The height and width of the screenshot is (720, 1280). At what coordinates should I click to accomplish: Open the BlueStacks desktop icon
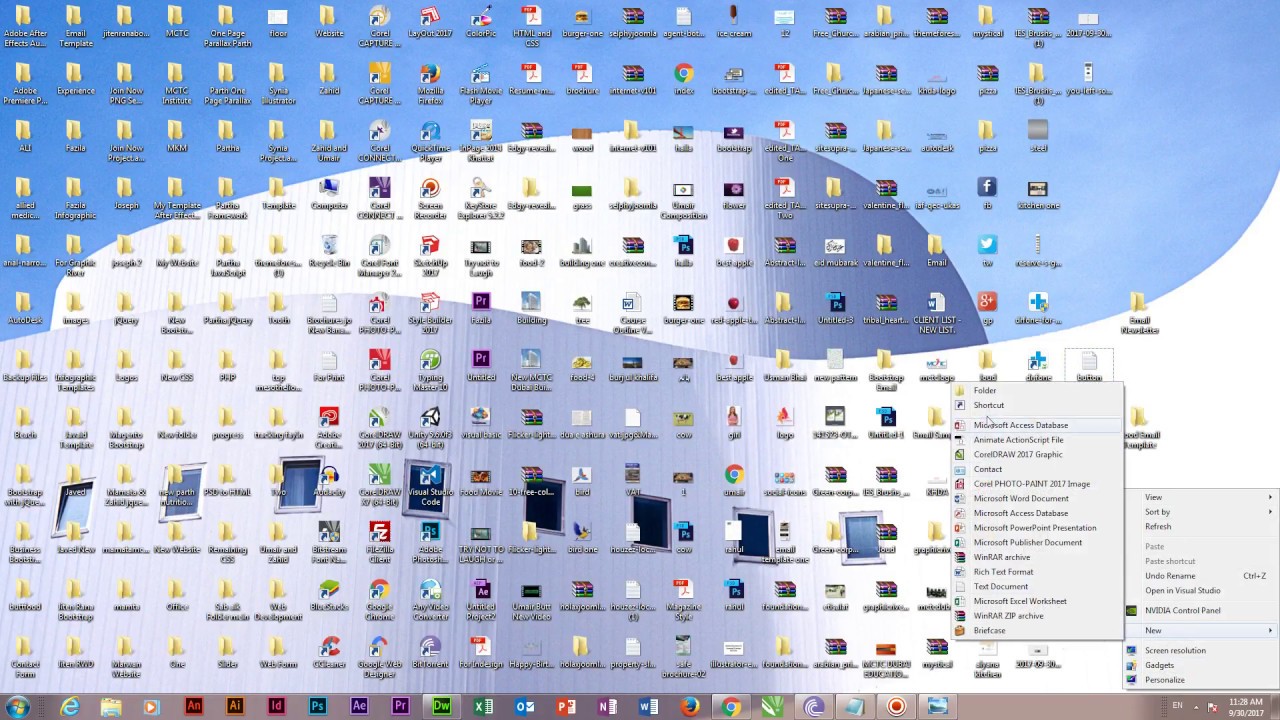[x=329, y=596]
